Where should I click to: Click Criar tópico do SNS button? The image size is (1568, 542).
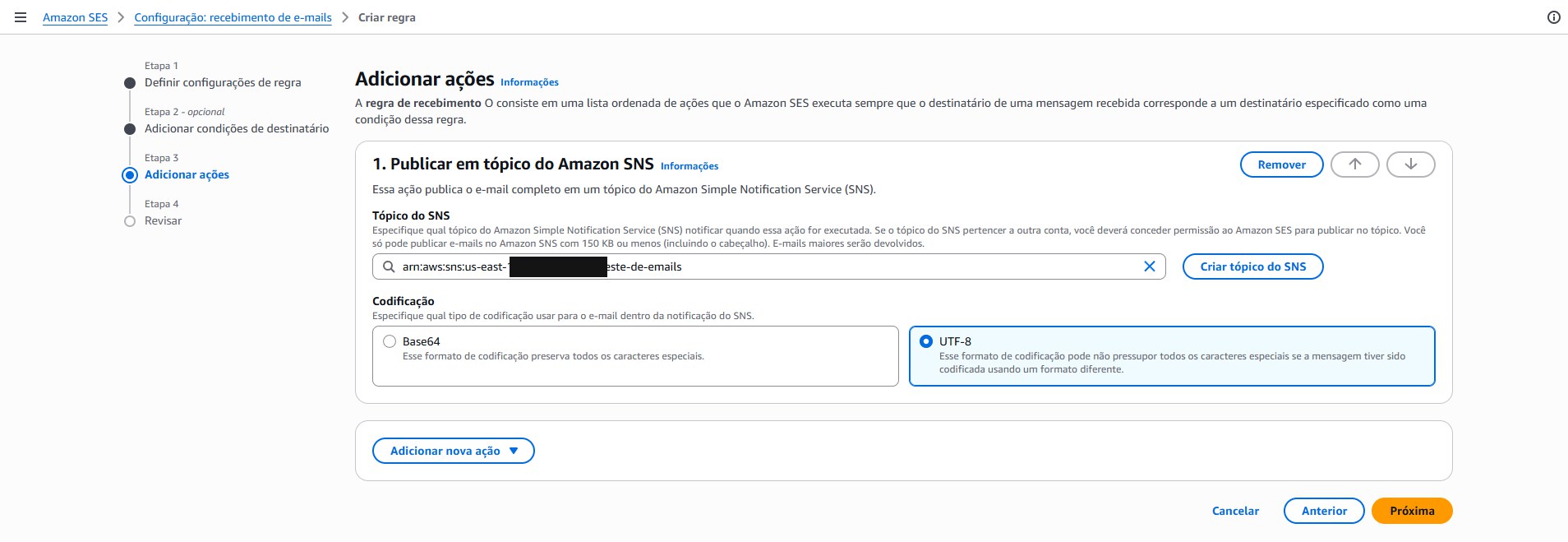pyautogui.click(x=1252, y=266)
